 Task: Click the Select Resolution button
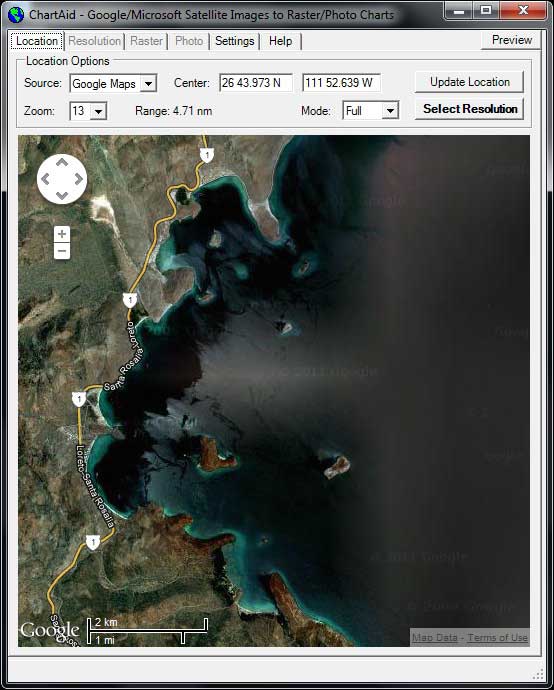pos(470,109)
